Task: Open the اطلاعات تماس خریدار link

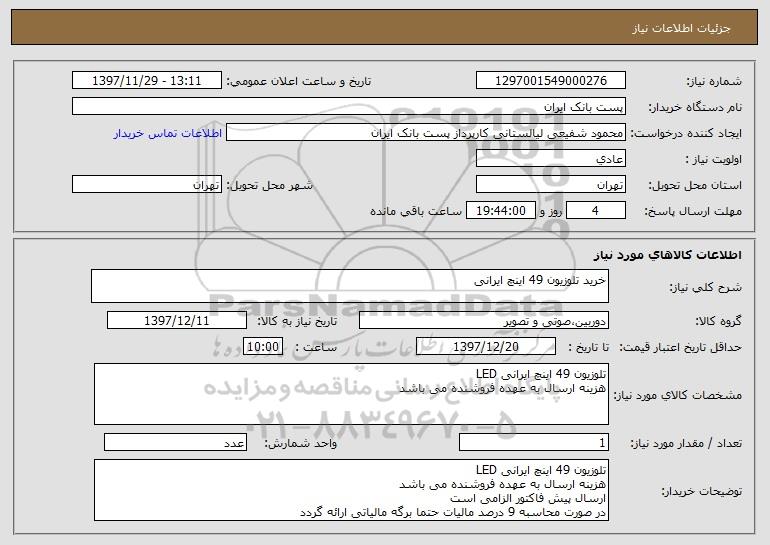Action: click(x=167, y=133)
